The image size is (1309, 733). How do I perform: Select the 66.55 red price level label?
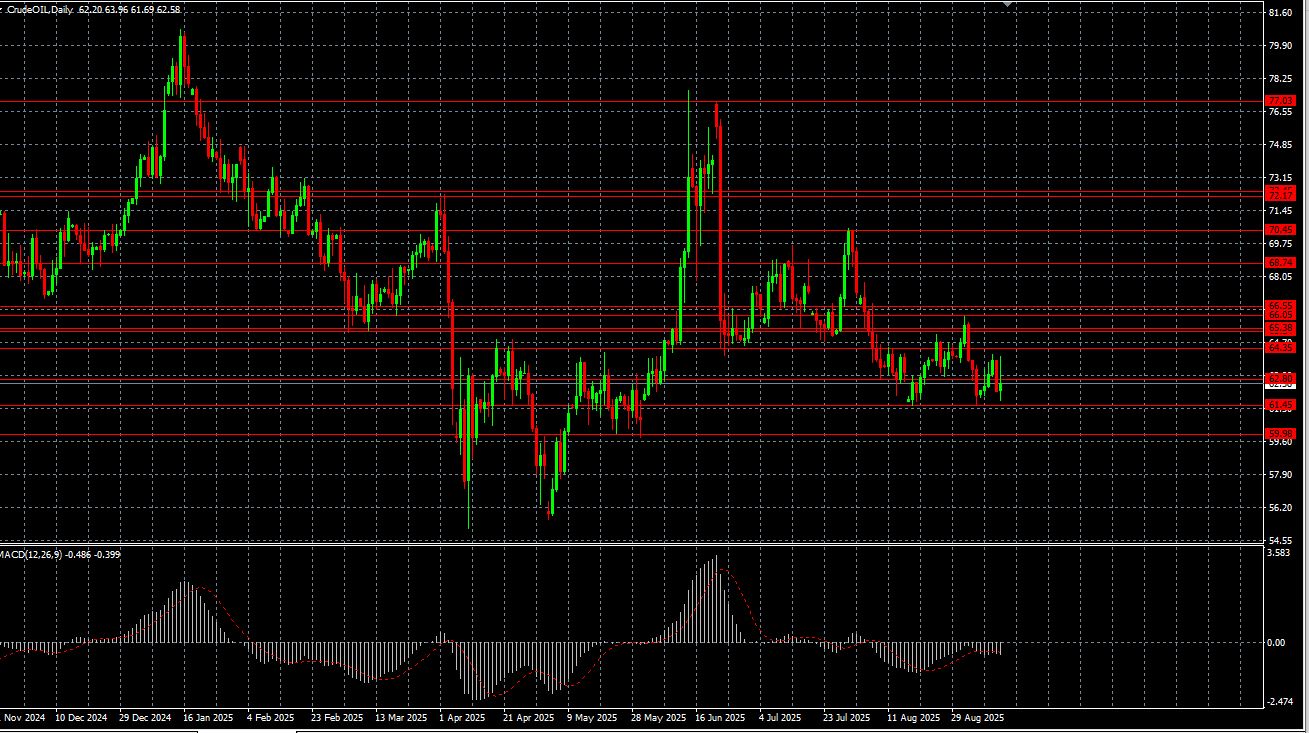pyautogui.click(x=1281, y=305)
